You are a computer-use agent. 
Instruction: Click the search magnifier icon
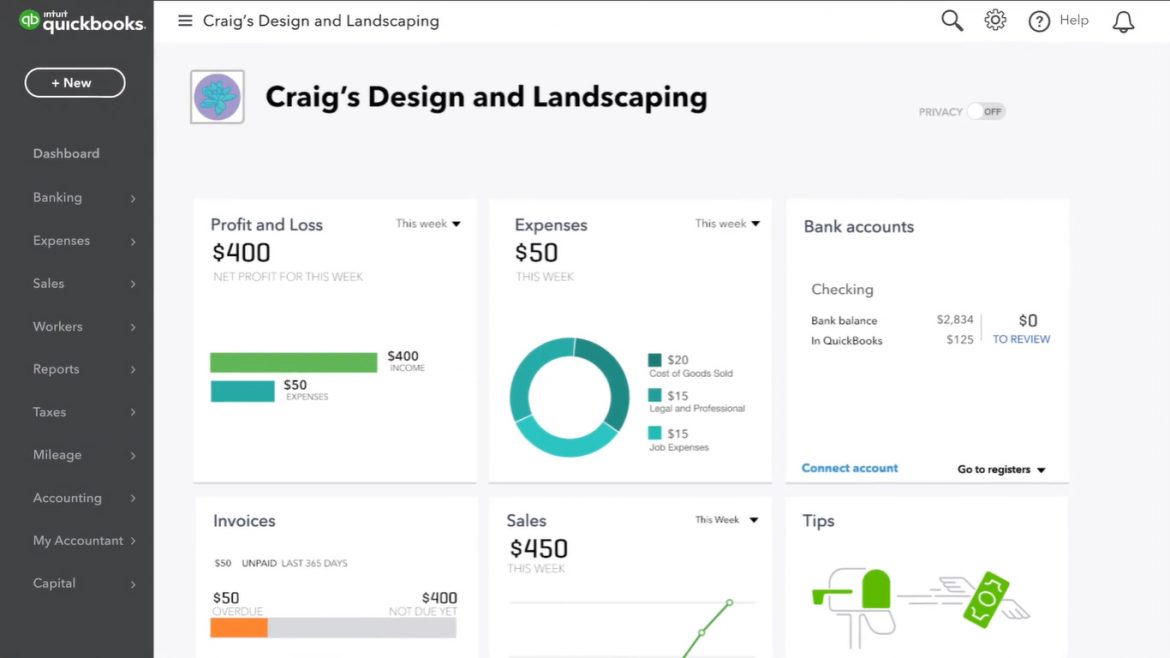point(951,19)
